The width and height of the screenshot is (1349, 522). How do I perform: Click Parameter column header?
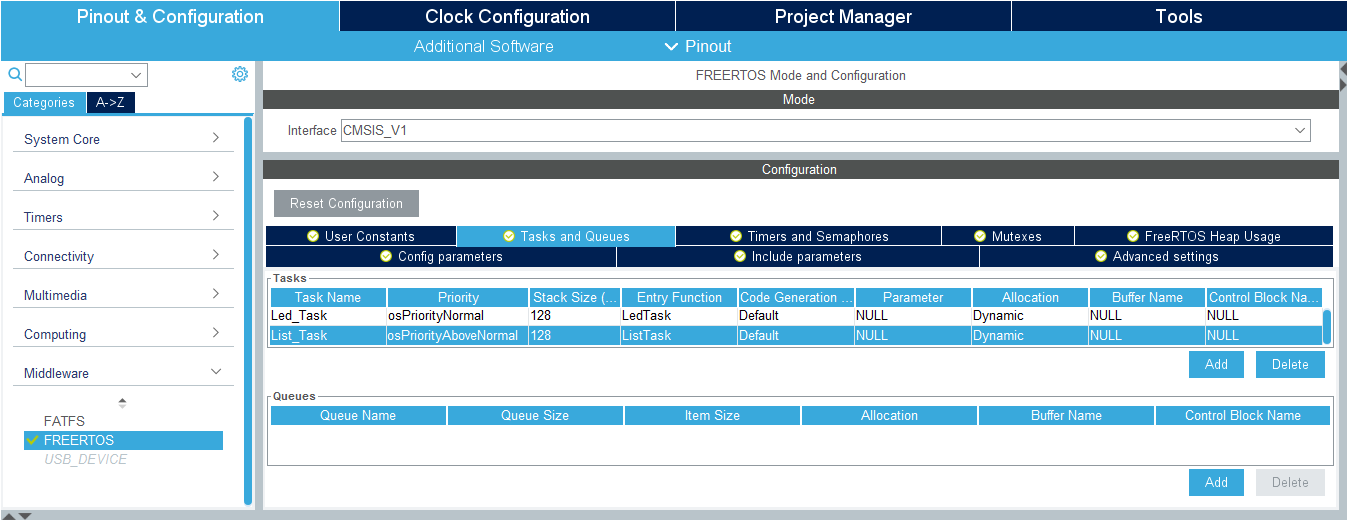point(913,297)
